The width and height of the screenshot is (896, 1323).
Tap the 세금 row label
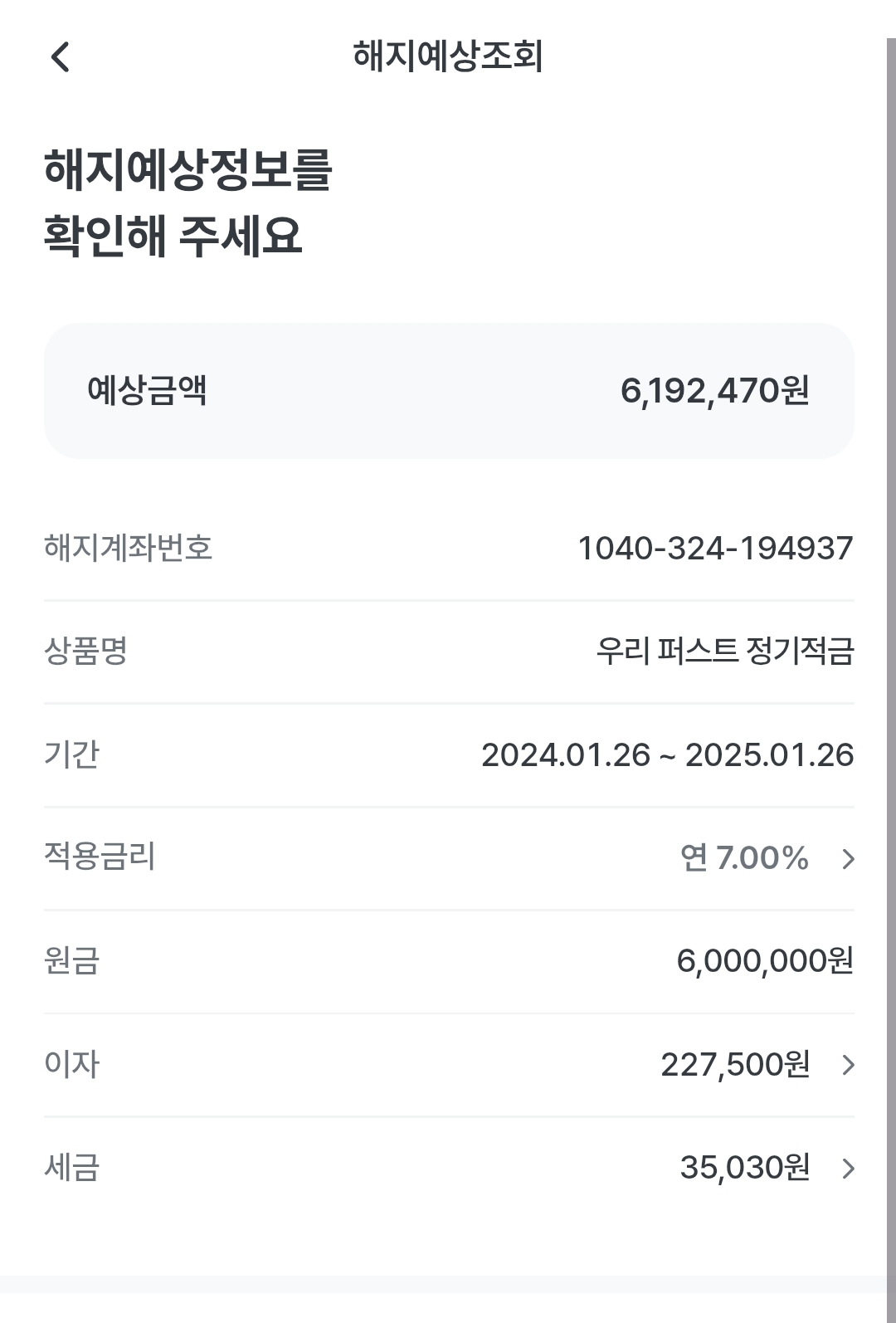pos(72,1168)
